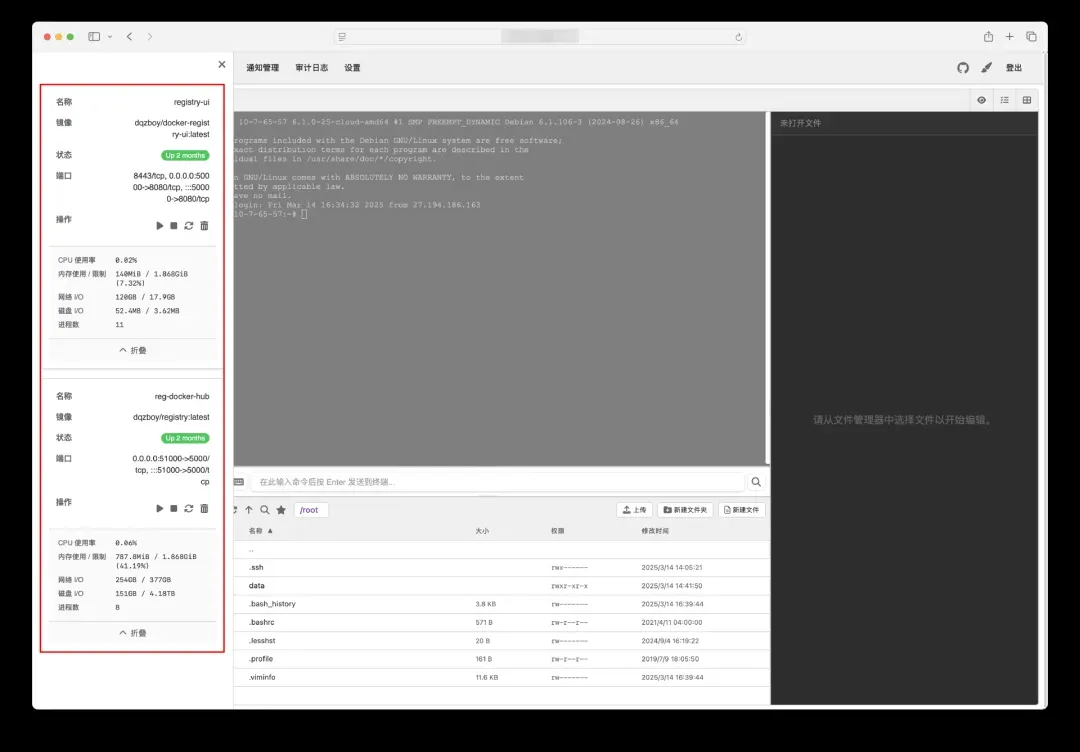The width and height of the screenshot is (1080, 752).
Task: Stop the reg-docker-hub container
Action: tap(174, 509)
